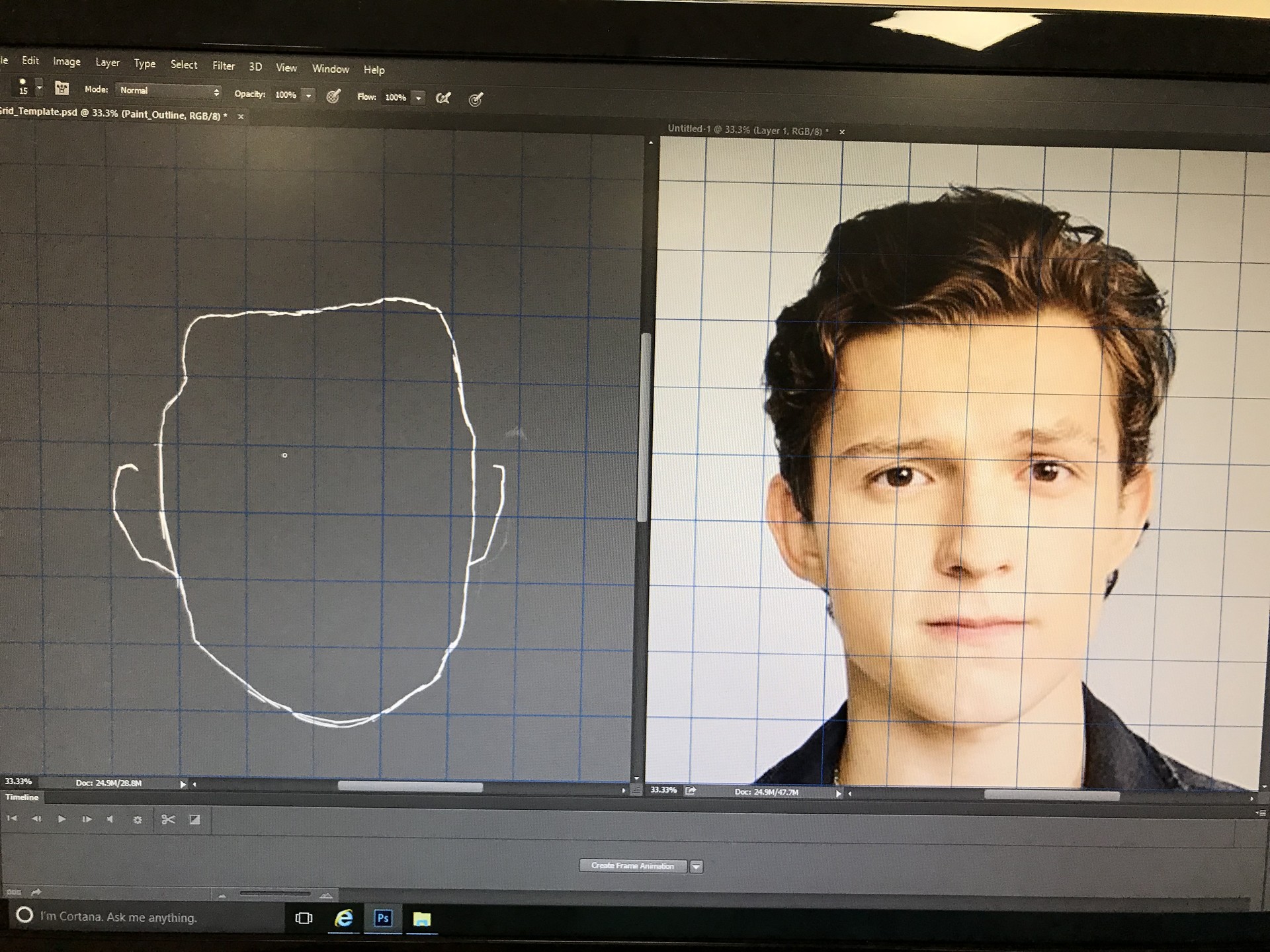Click the convert to frame animation icon
1270x952 pixels.
(13, 892)
